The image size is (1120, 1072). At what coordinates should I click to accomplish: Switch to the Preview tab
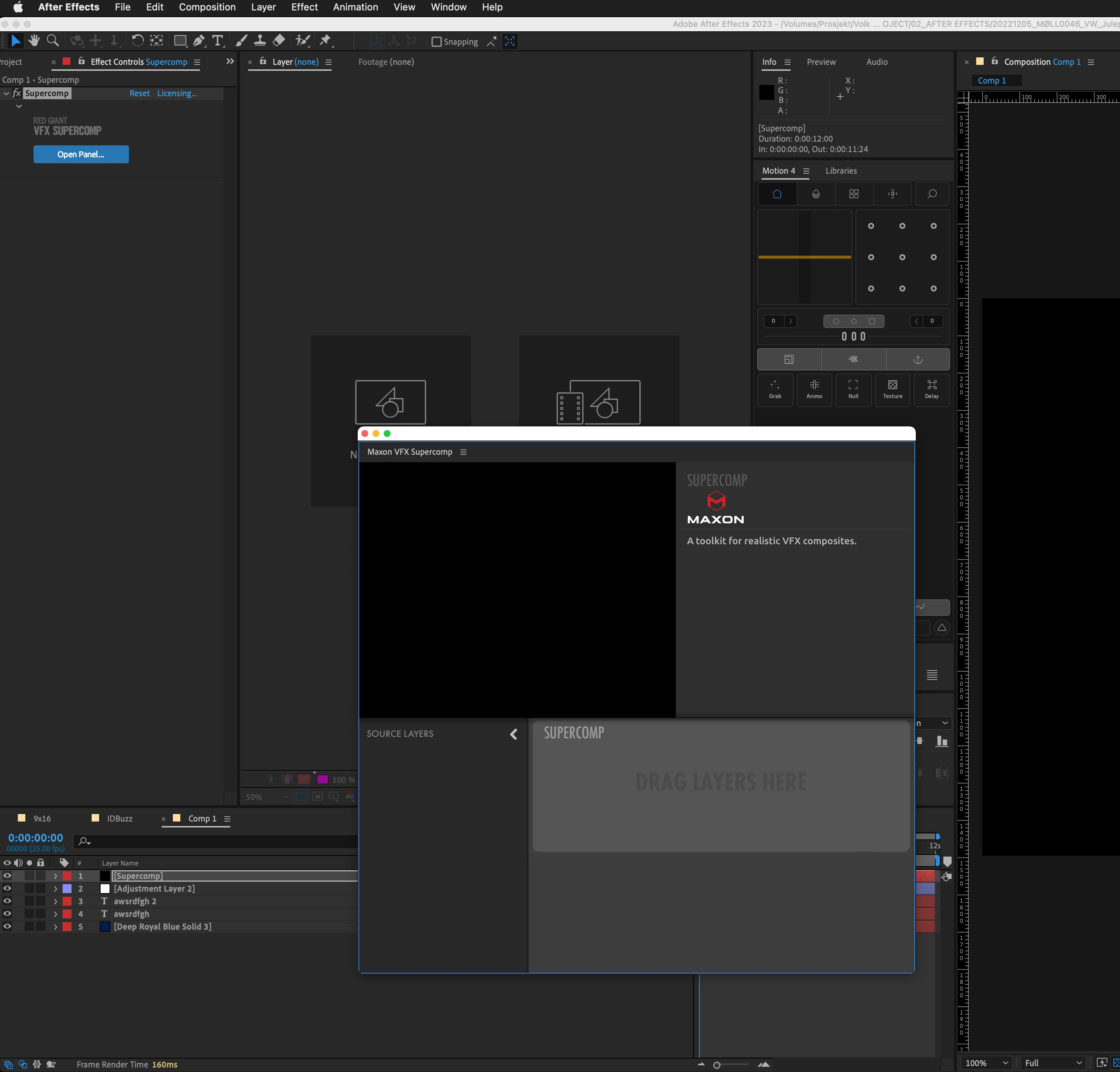(x=821, y=62)
